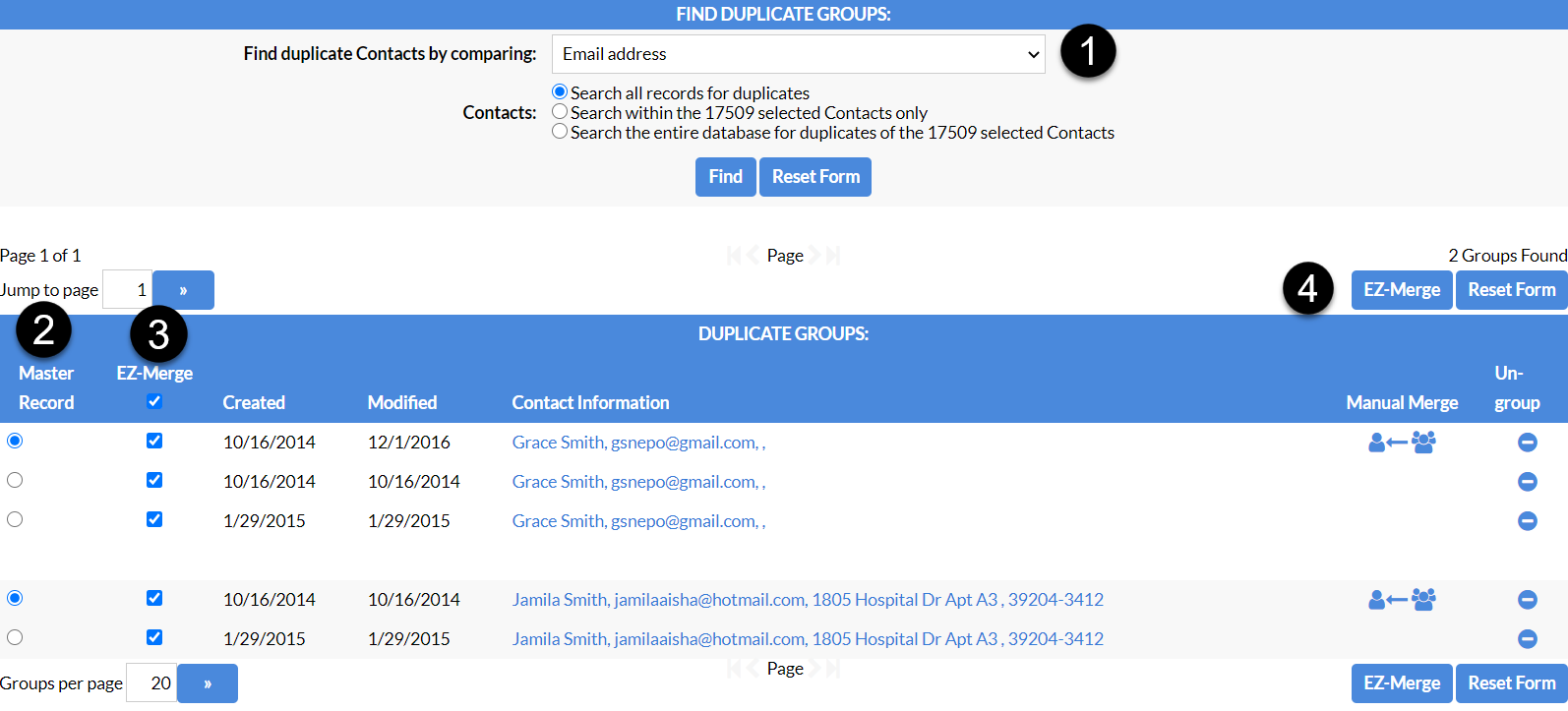1568x711 pixels.
Task: Click the top EZ-Merge button
Action: pyautogui.click(x=1402, y=290)
